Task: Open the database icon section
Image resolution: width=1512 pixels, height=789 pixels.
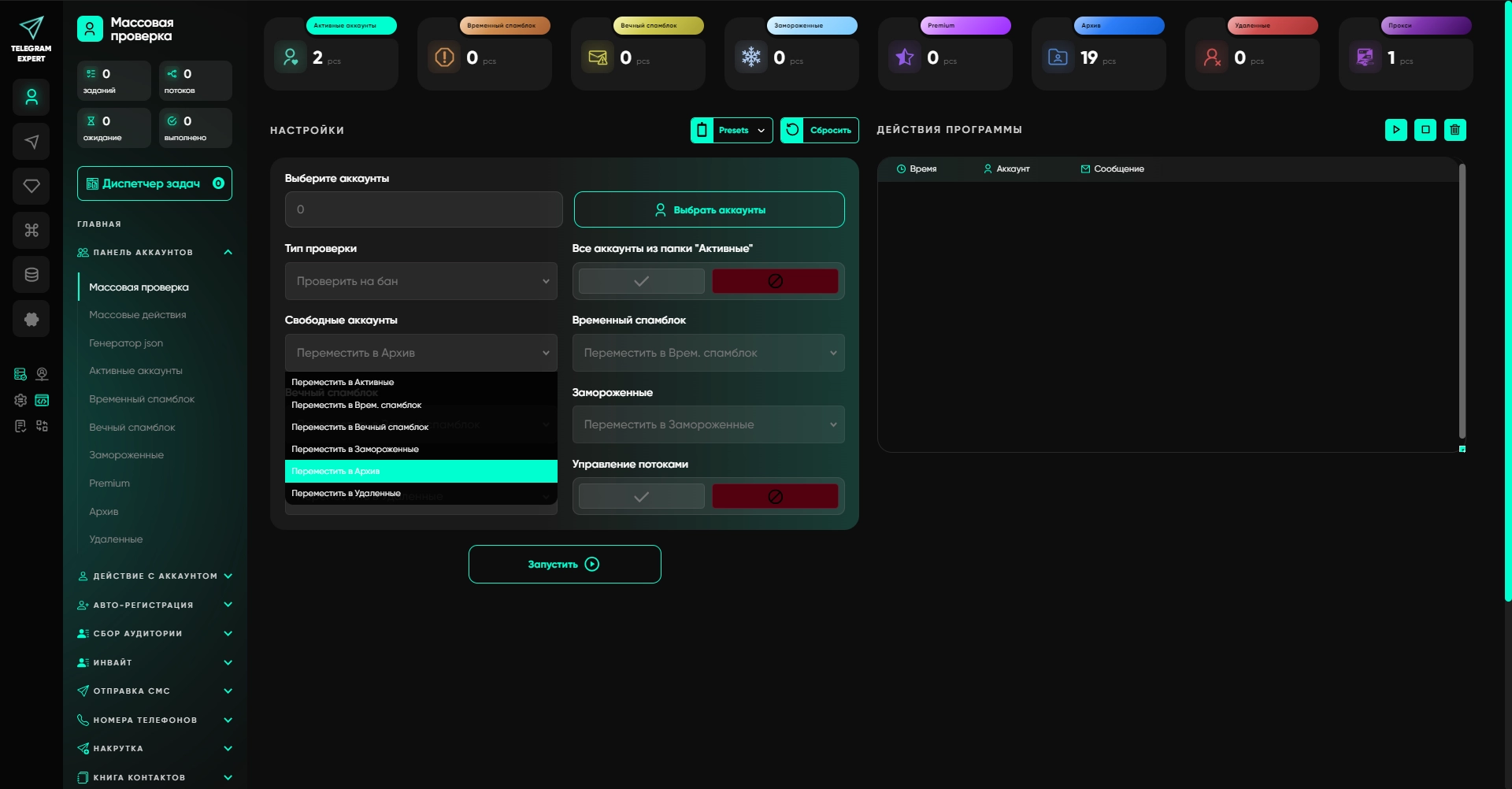Action: coord(31,275)
